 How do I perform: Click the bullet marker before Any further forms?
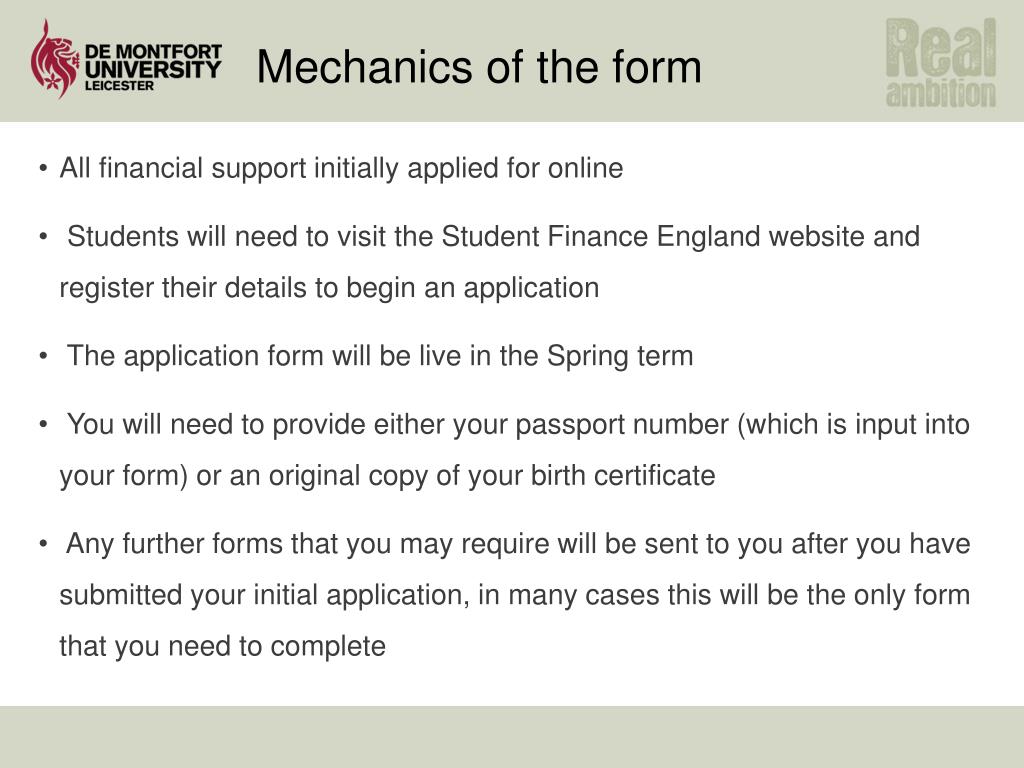pos(43,544)
